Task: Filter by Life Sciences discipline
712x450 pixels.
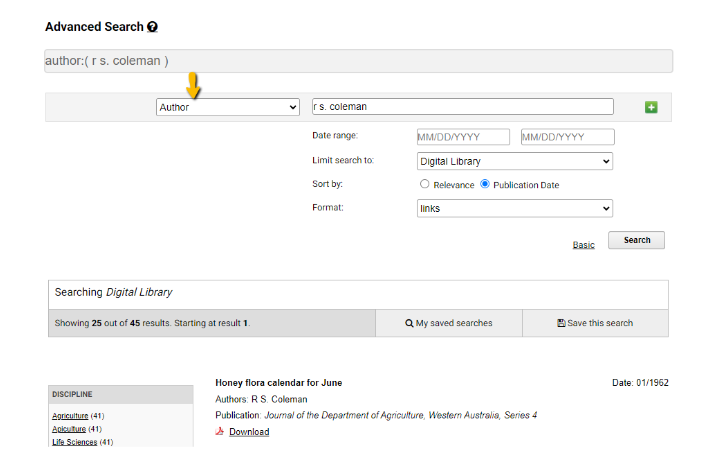Action: [74, 442]
